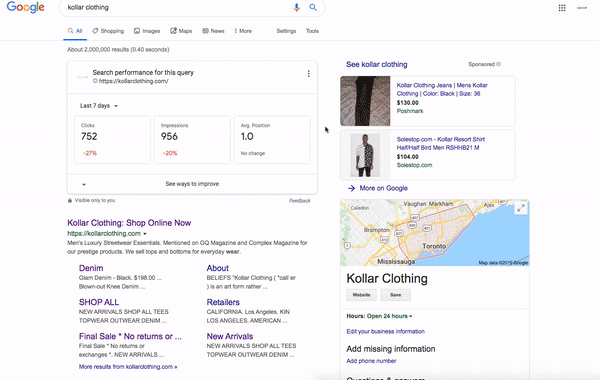Open the New Arrivals sitelink
Image resolution: width=600 pixels, height=380 pixels.
pyautogui.click(x=230, y=336)
